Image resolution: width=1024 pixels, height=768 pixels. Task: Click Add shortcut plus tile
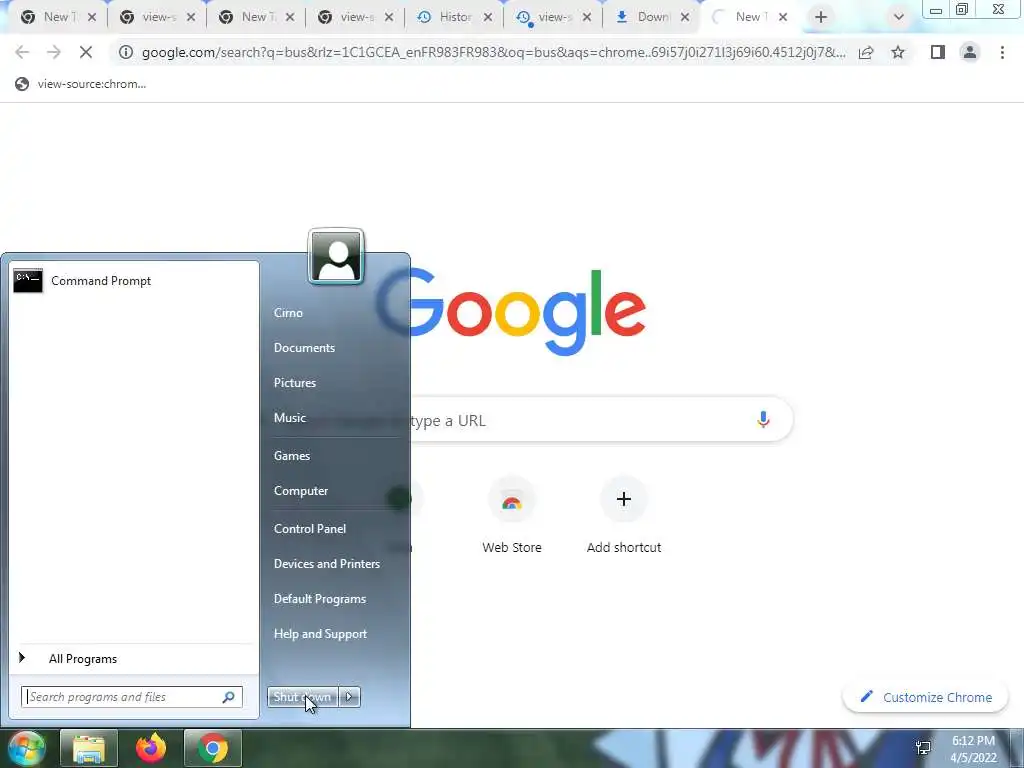pyautogui.click(x=624, y=516)
